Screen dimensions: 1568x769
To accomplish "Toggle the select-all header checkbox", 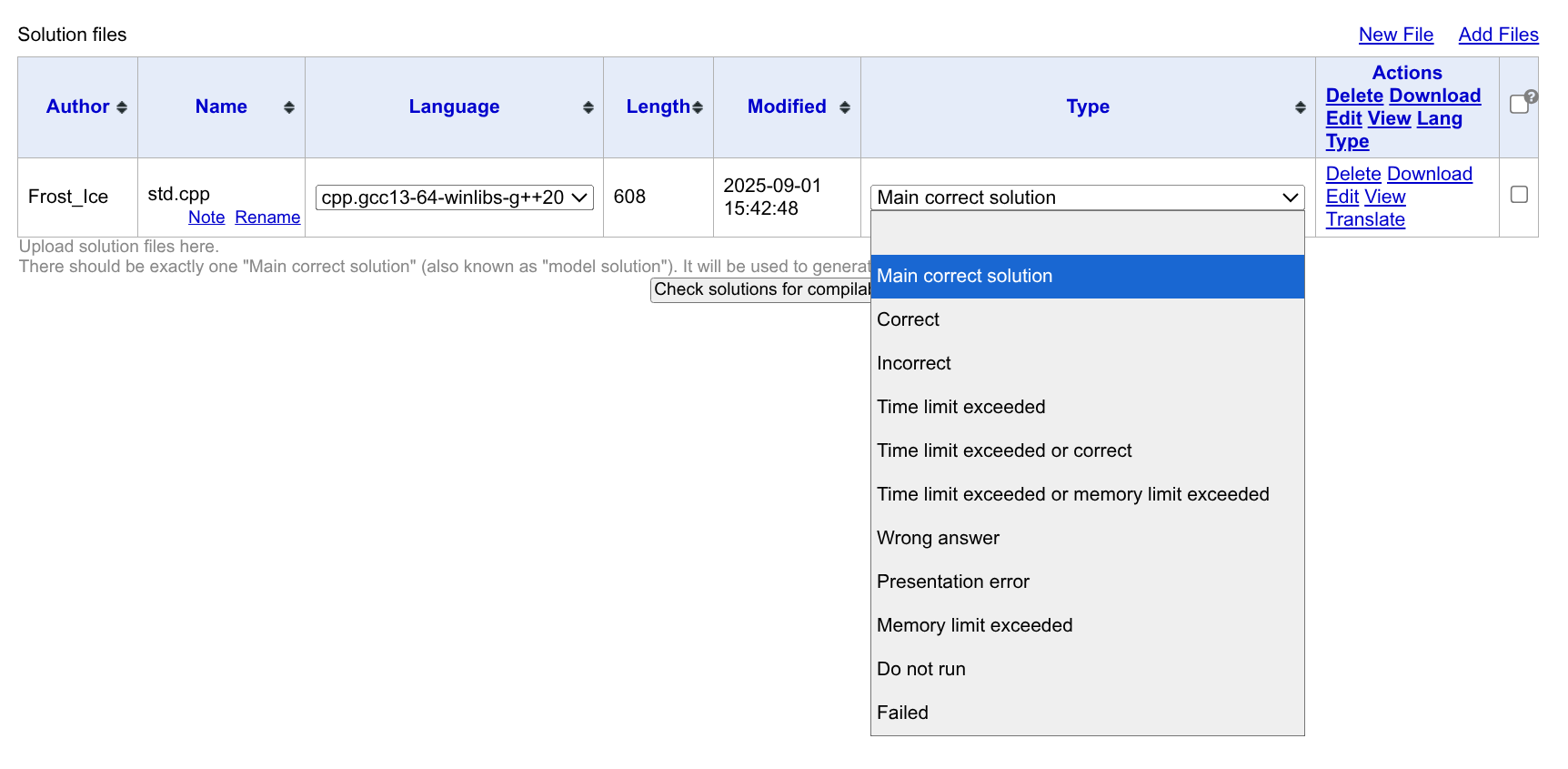I will (x=1518, y=105).
